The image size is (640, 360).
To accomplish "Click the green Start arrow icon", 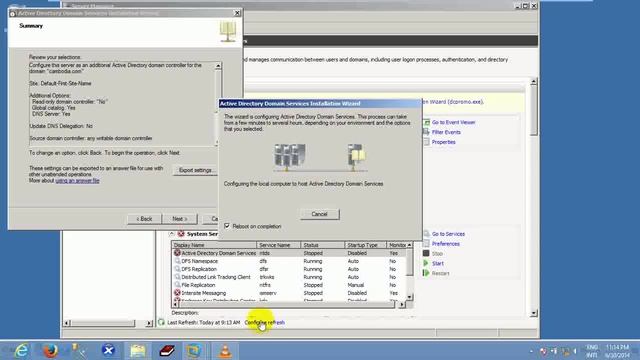I will tap(426, 263).
